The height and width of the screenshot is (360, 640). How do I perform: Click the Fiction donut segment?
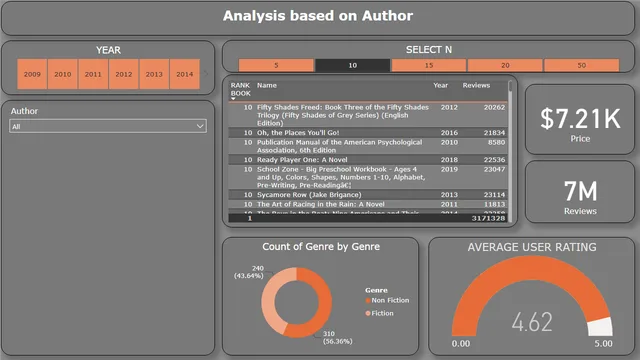click(x=269, y=300)
